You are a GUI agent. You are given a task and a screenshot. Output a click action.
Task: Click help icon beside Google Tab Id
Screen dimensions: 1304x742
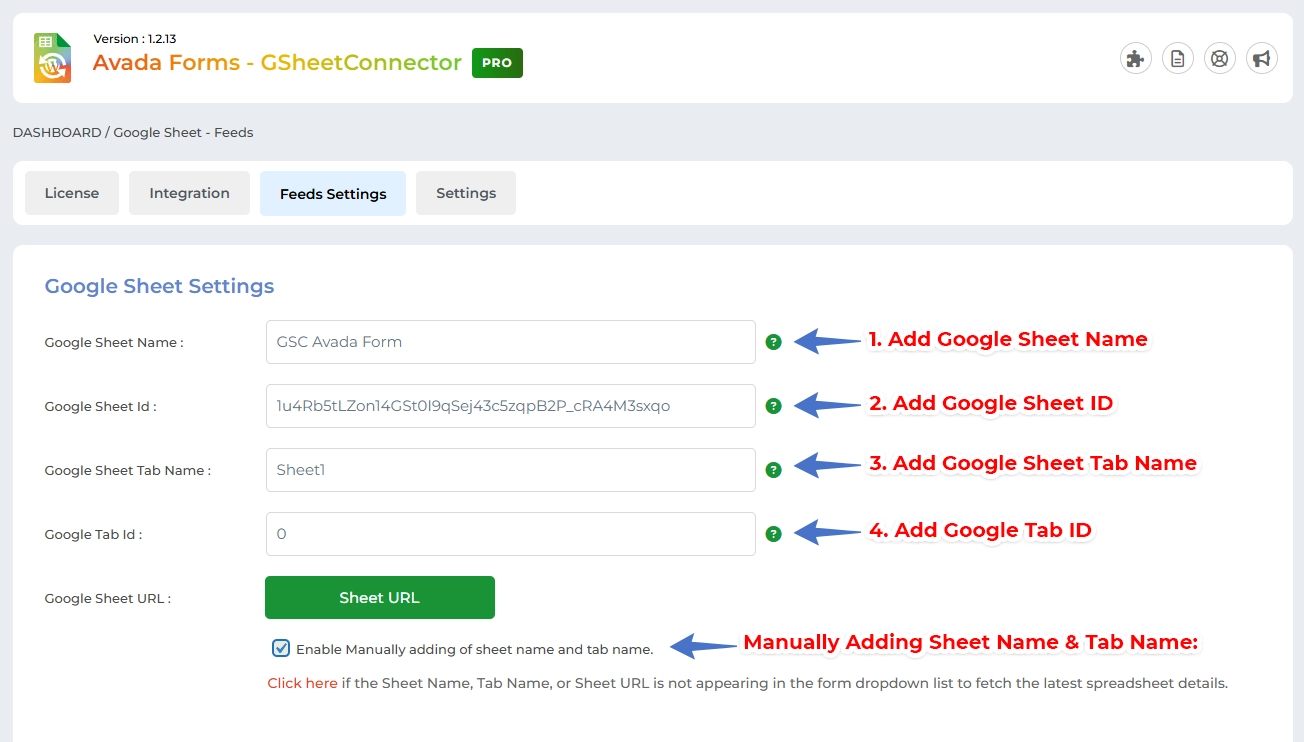(x=773, y=534)
